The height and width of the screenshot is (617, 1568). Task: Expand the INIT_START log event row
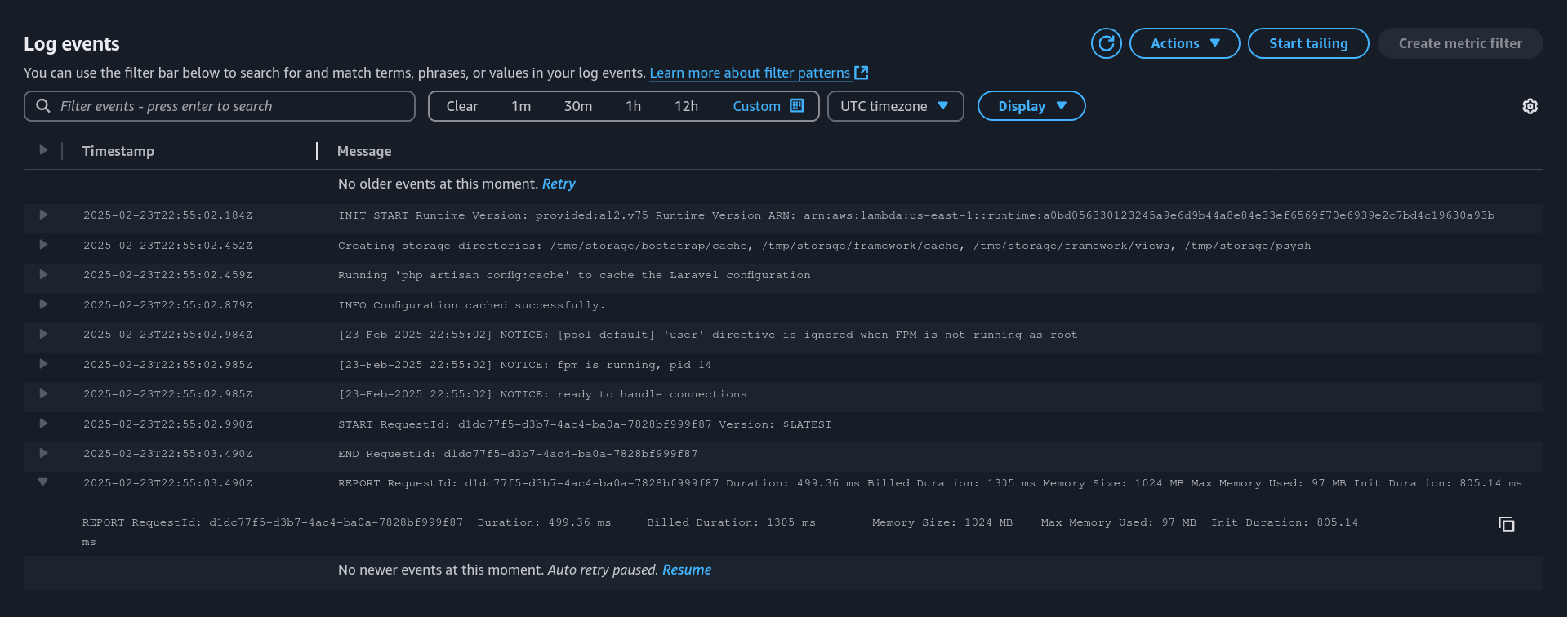click(43, 215)
